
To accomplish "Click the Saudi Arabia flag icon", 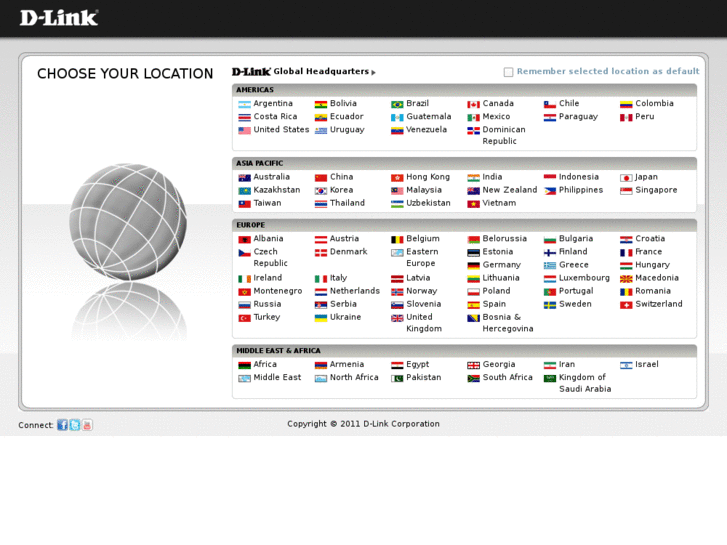I will 550,378.
